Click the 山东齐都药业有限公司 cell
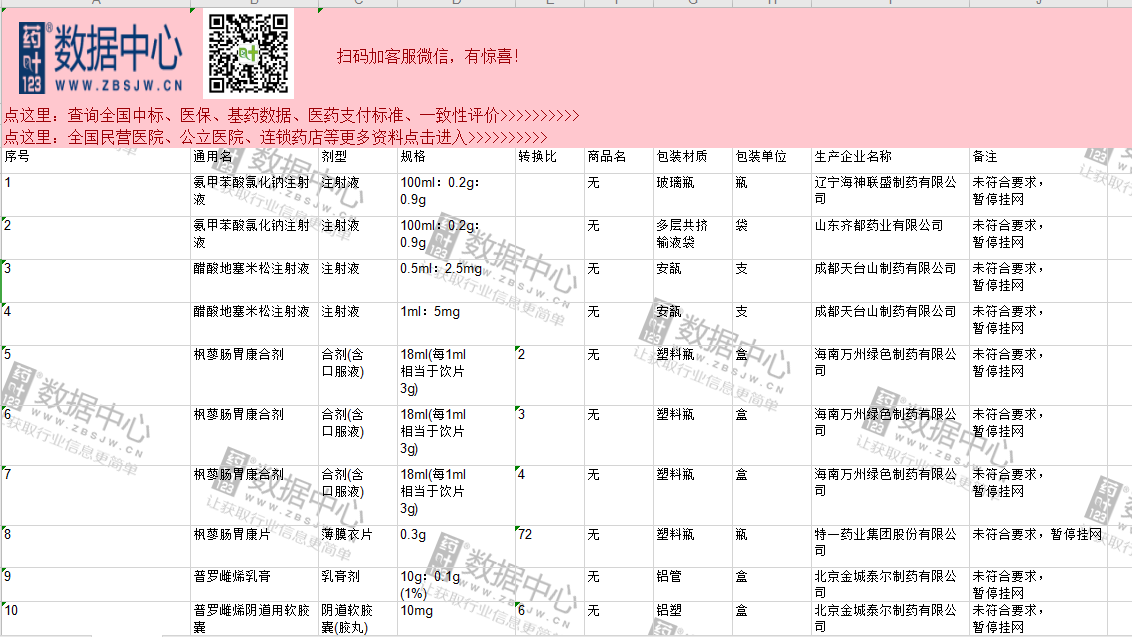The image size is (1132, 637). coord(890,238)
